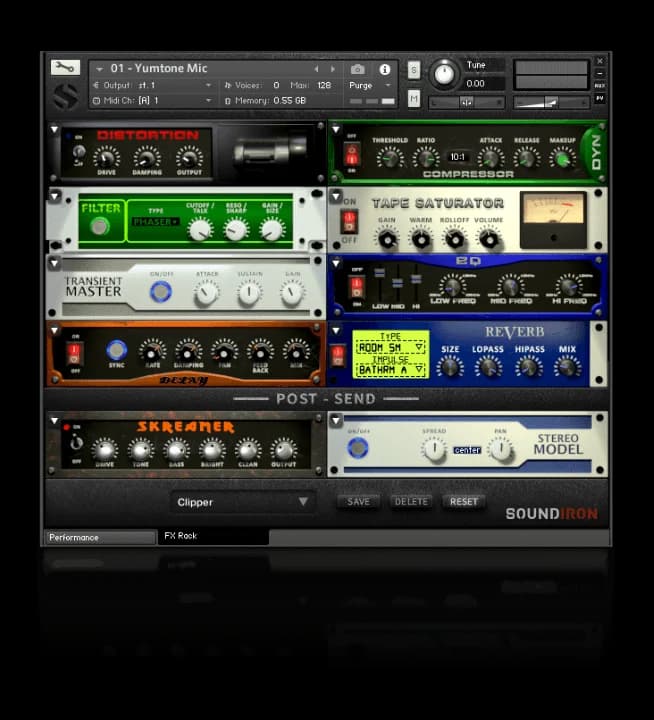Click the Tape Saturator VU meter

point(553,220)
